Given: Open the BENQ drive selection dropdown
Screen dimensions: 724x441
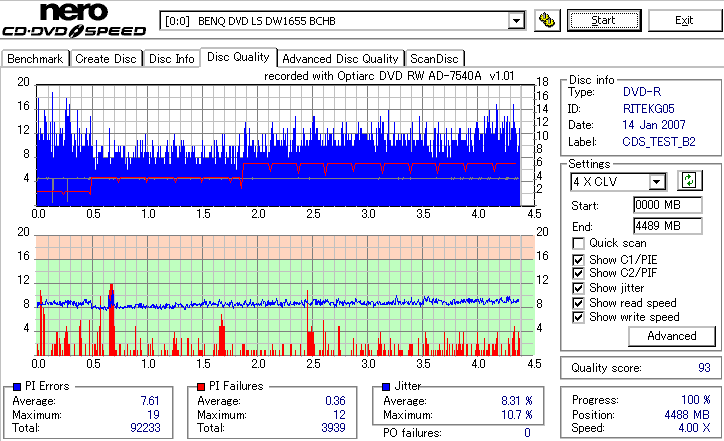Looking at the screenshot, I should coord(516,21).
